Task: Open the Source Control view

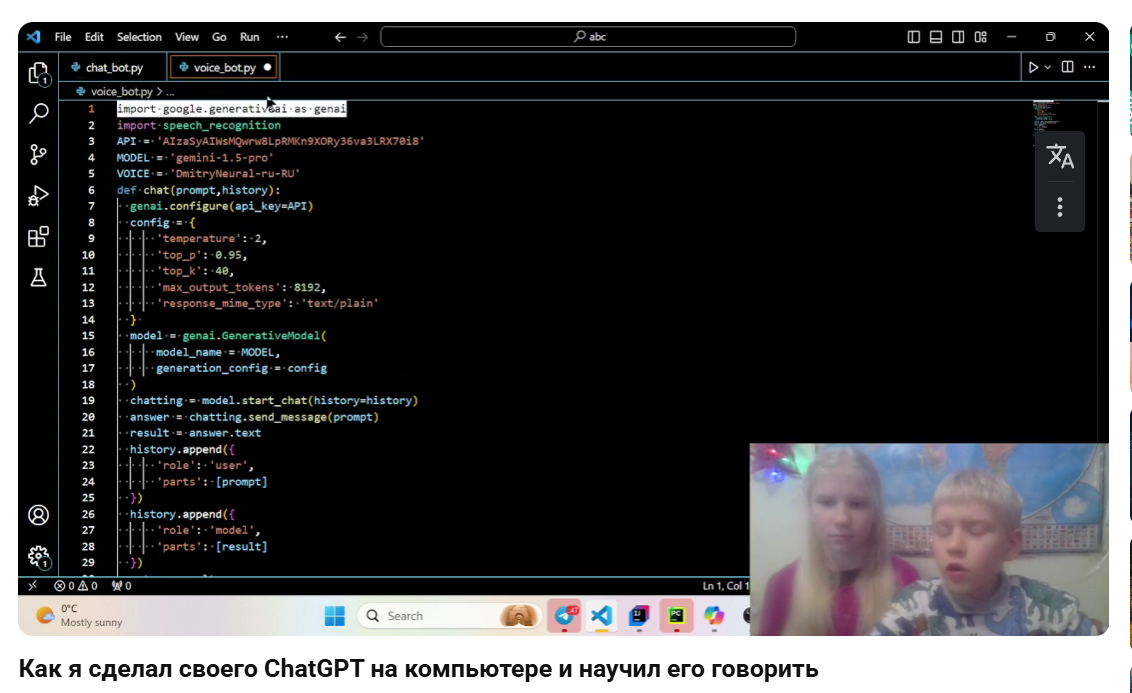Action: [x=38, y=154]
